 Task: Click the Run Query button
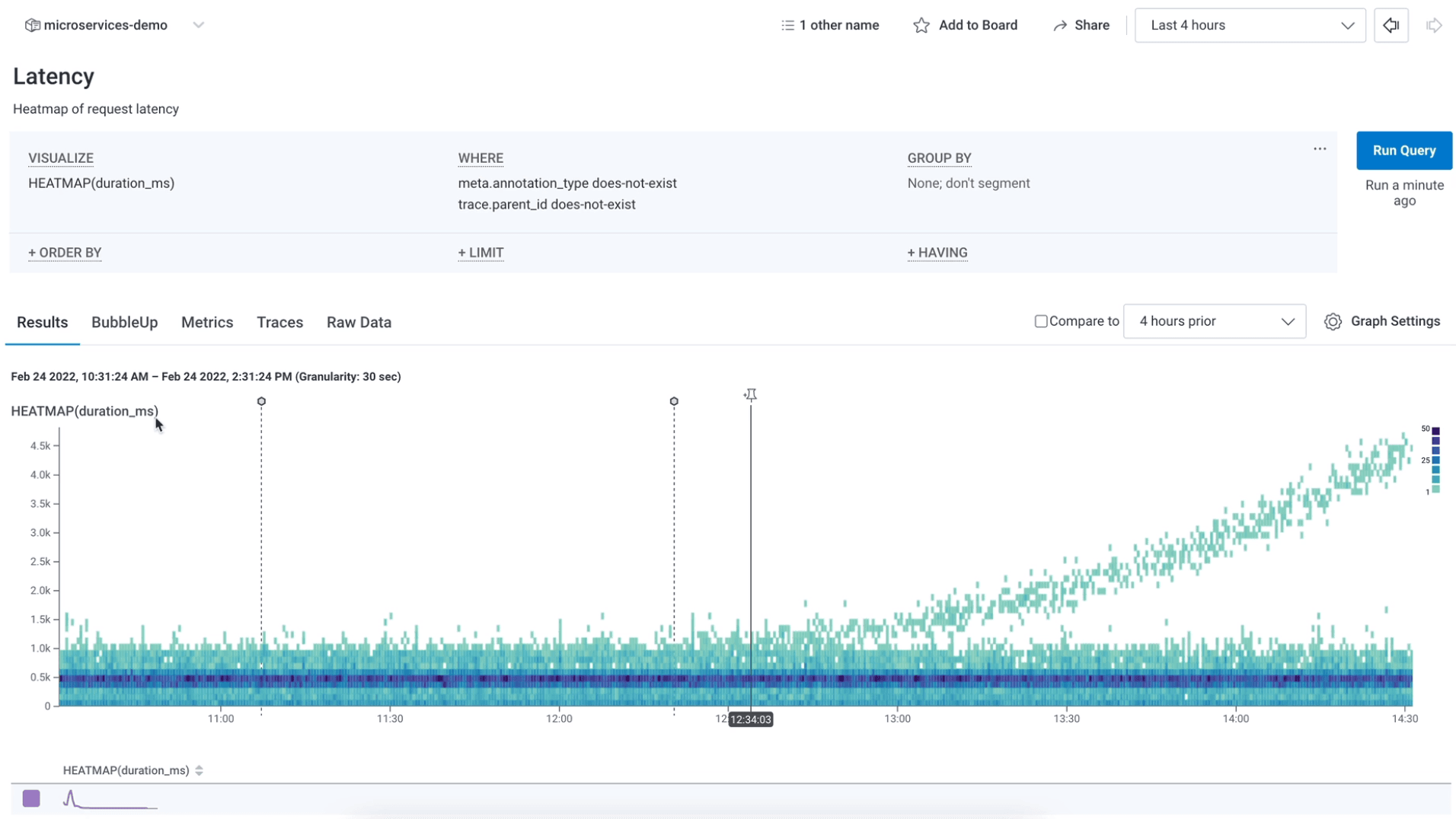1404,151
